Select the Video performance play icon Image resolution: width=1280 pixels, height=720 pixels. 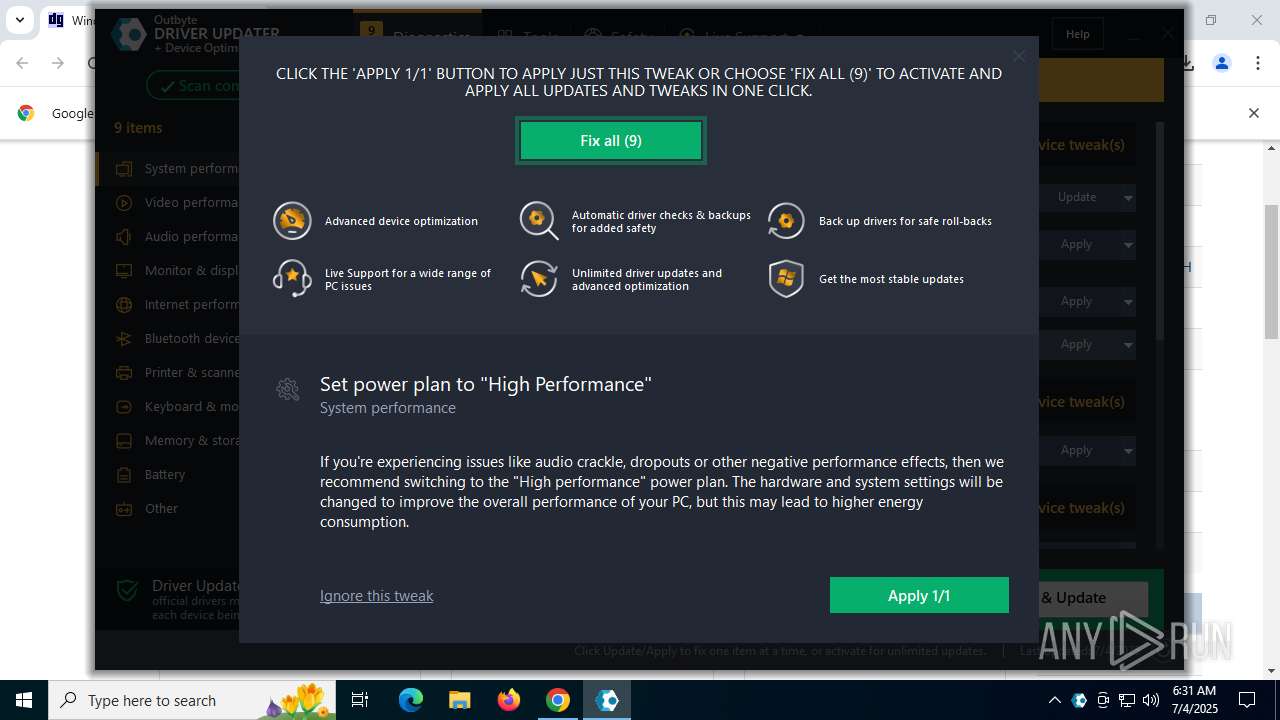[x=124, y=203]
